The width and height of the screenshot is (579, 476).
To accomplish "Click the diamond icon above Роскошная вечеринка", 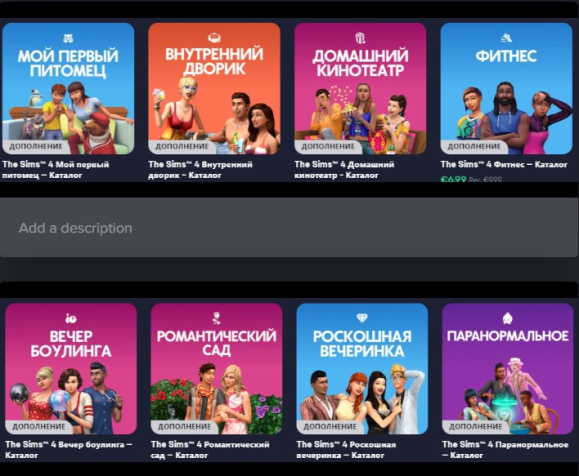I will (362, 318).
